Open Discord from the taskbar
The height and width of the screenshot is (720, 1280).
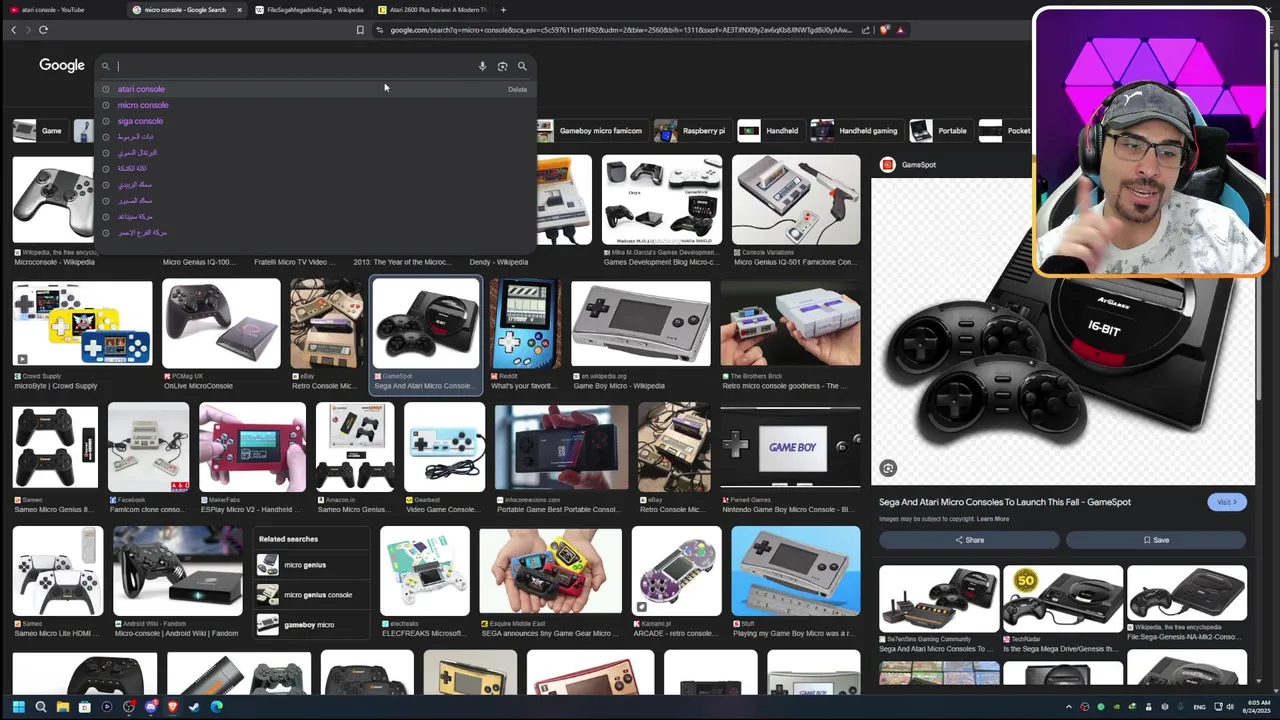(151, 707)
